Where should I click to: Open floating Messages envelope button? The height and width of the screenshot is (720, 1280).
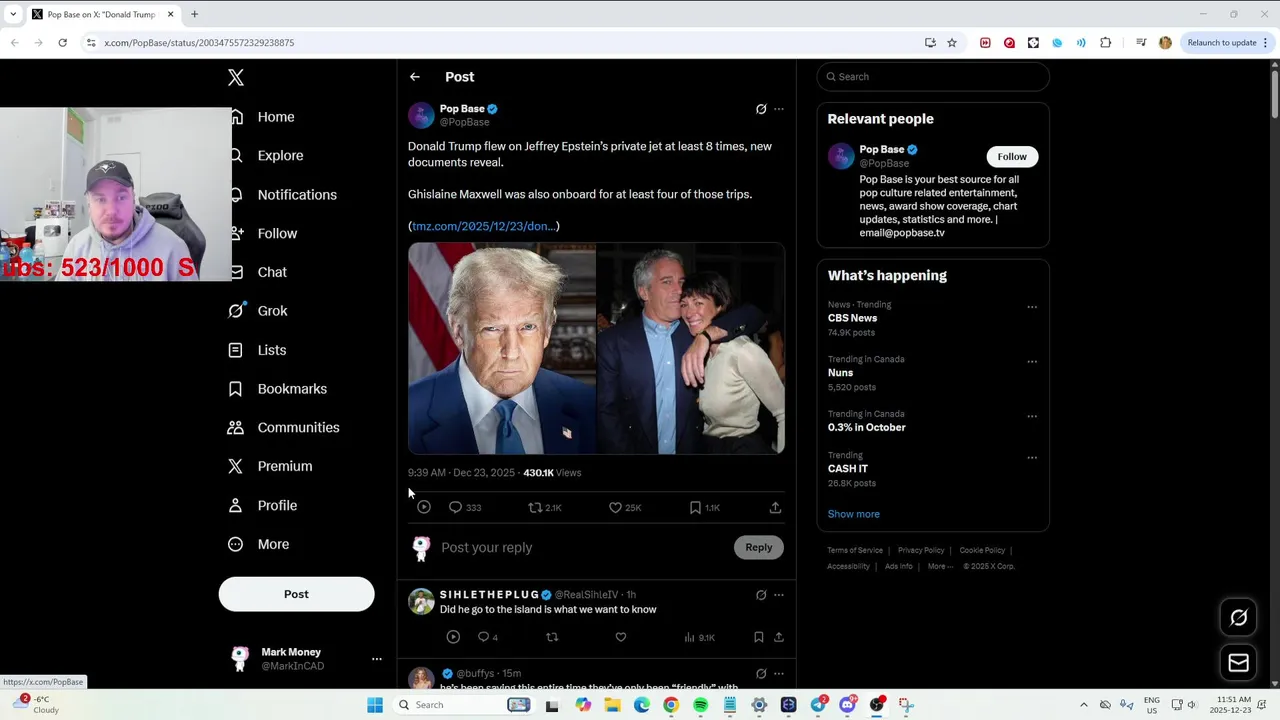pyautogui.click(x=1238, y=662)
